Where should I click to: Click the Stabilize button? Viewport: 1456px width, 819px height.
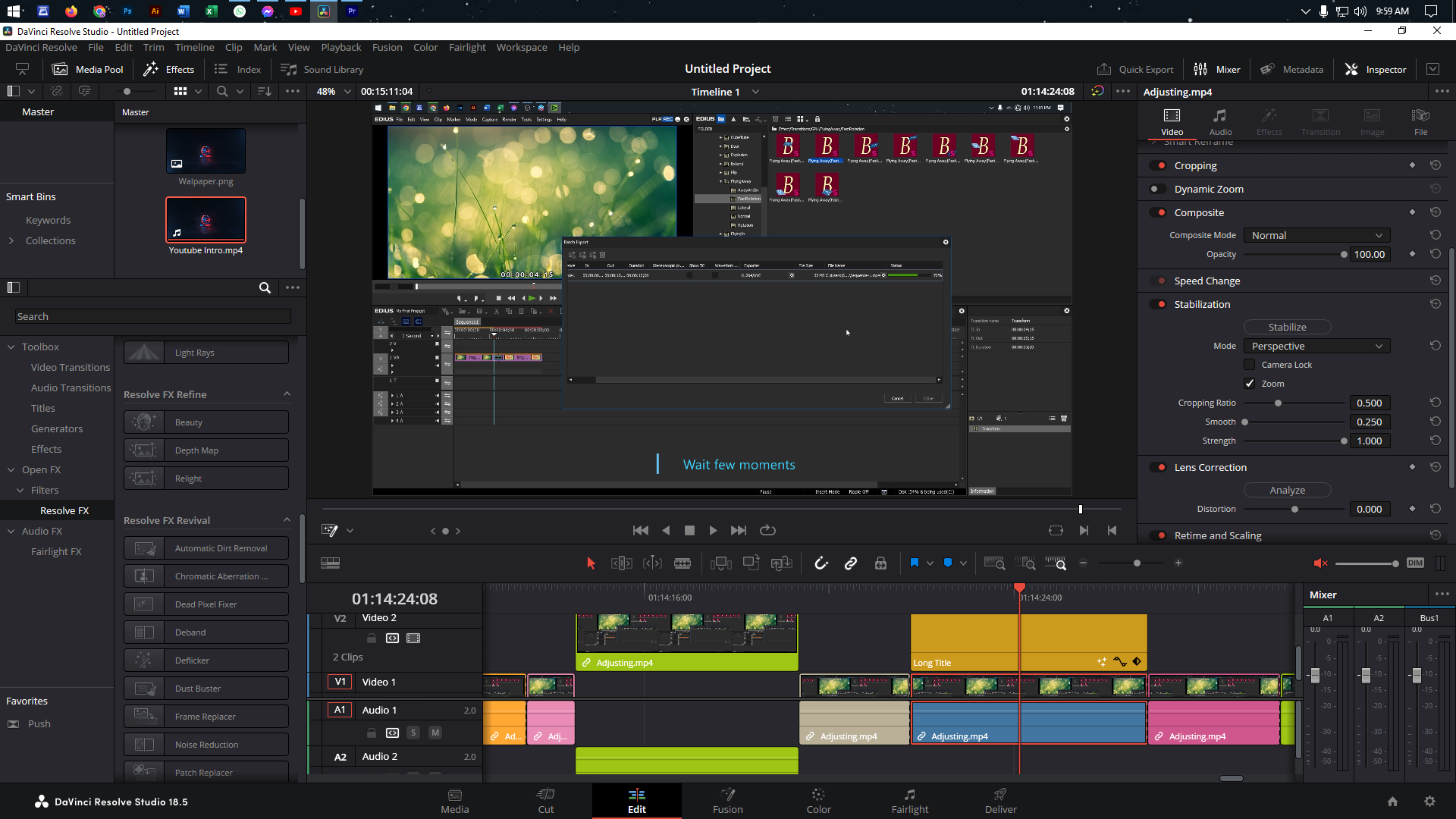1287,328
